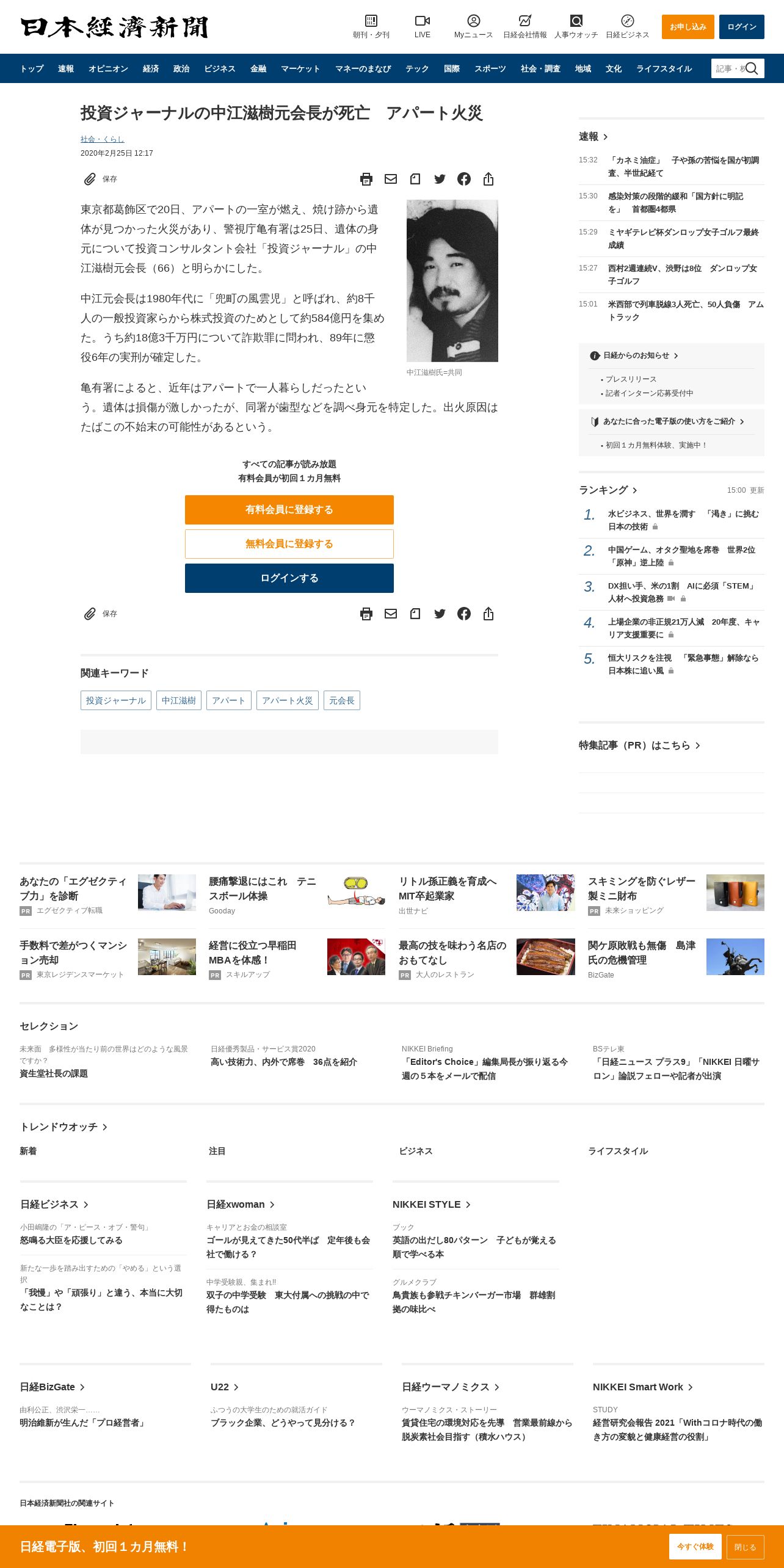This screenshot has height=1568, width=784.
Task: Open NIKKEI Smart Work section heading
Action: click(643, 1387)
